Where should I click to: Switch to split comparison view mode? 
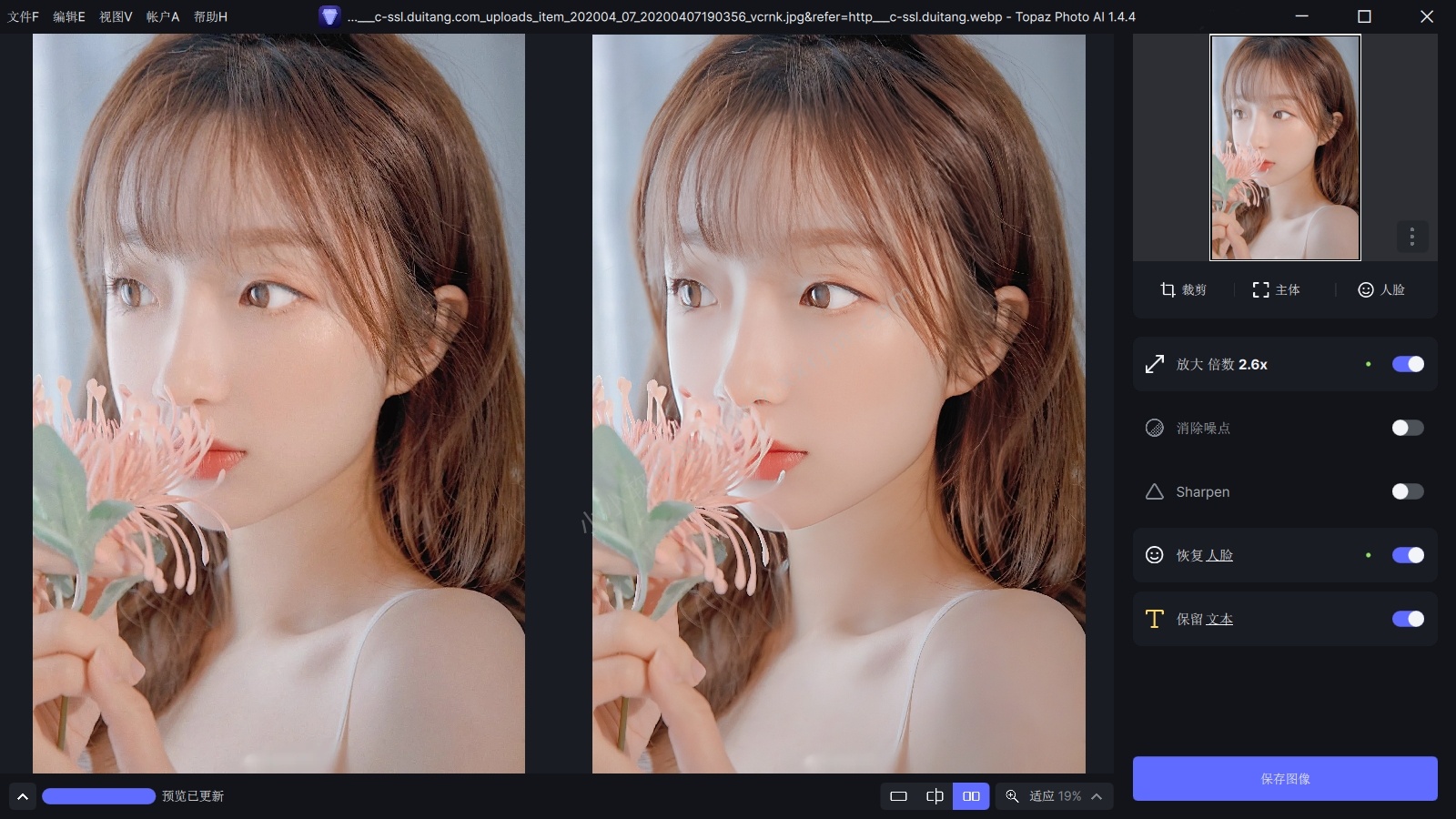[x=935, y=796]
